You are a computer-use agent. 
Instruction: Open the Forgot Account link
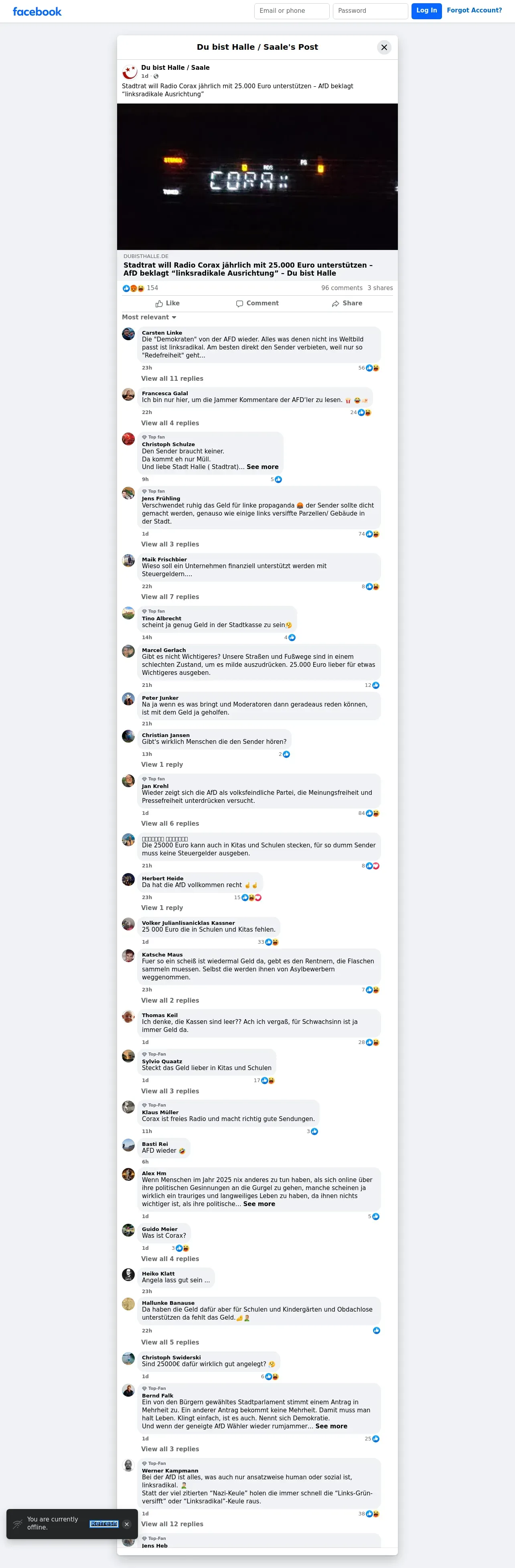(474, 10)
